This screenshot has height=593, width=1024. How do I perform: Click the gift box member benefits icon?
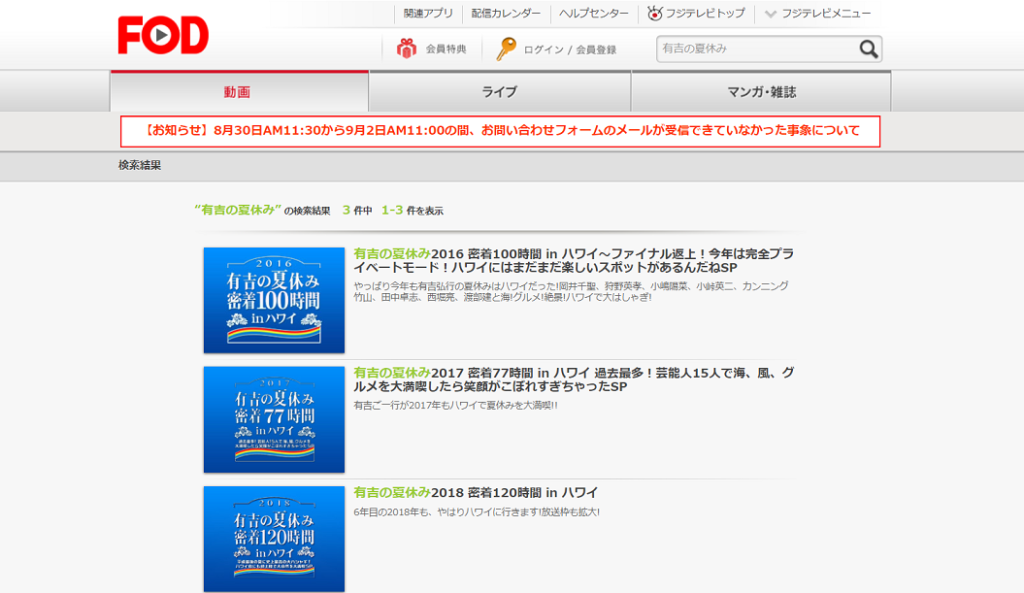coord(406,49)
